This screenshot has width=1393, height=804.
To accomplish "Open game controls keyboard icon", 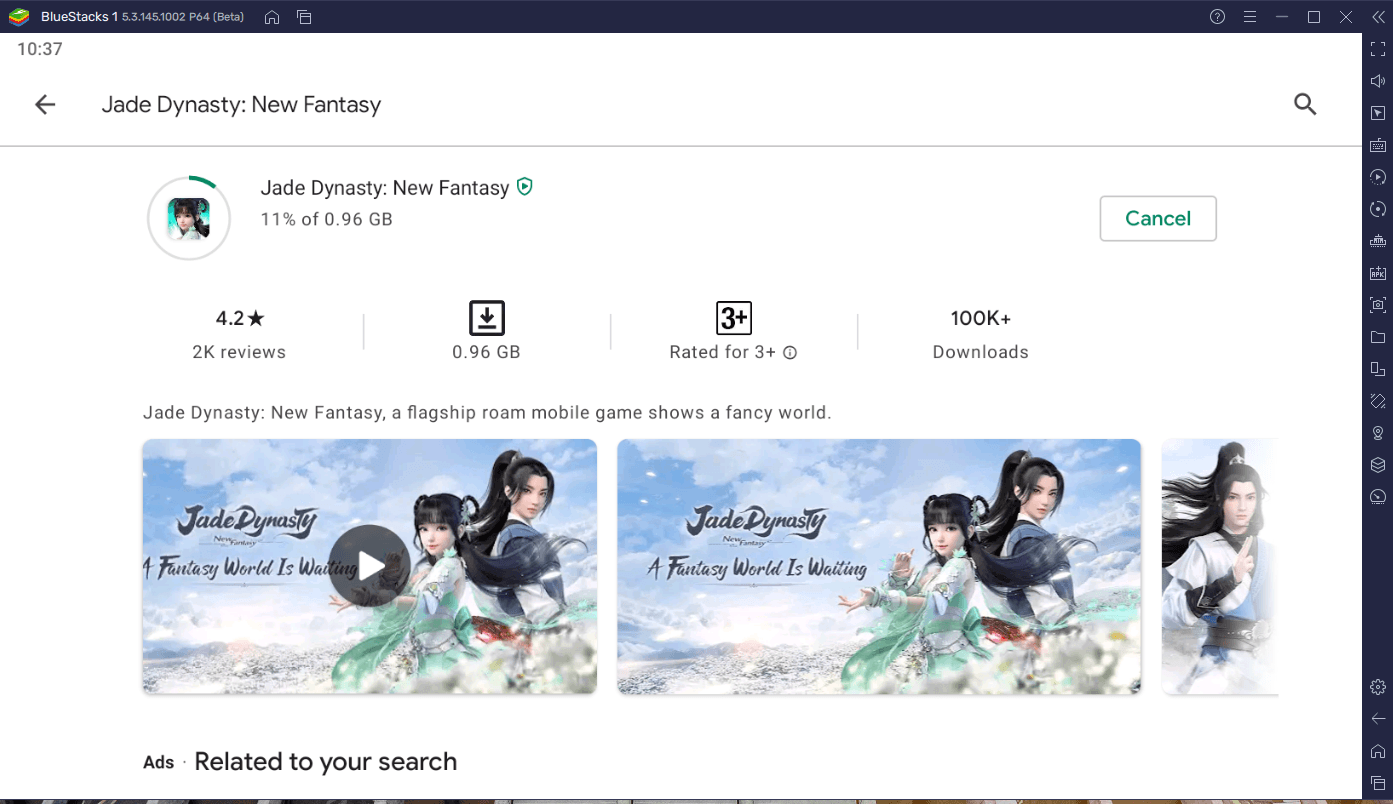I will pyautogui.click(x=1378, y=145).
